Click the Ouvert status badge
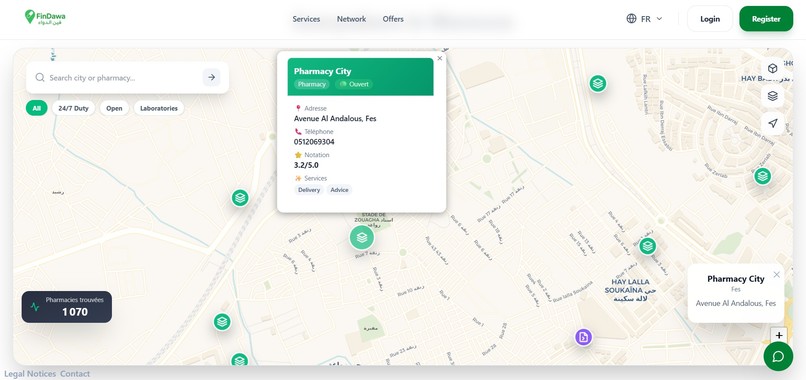The image size is (806, 380). click(x=354, y=84)
